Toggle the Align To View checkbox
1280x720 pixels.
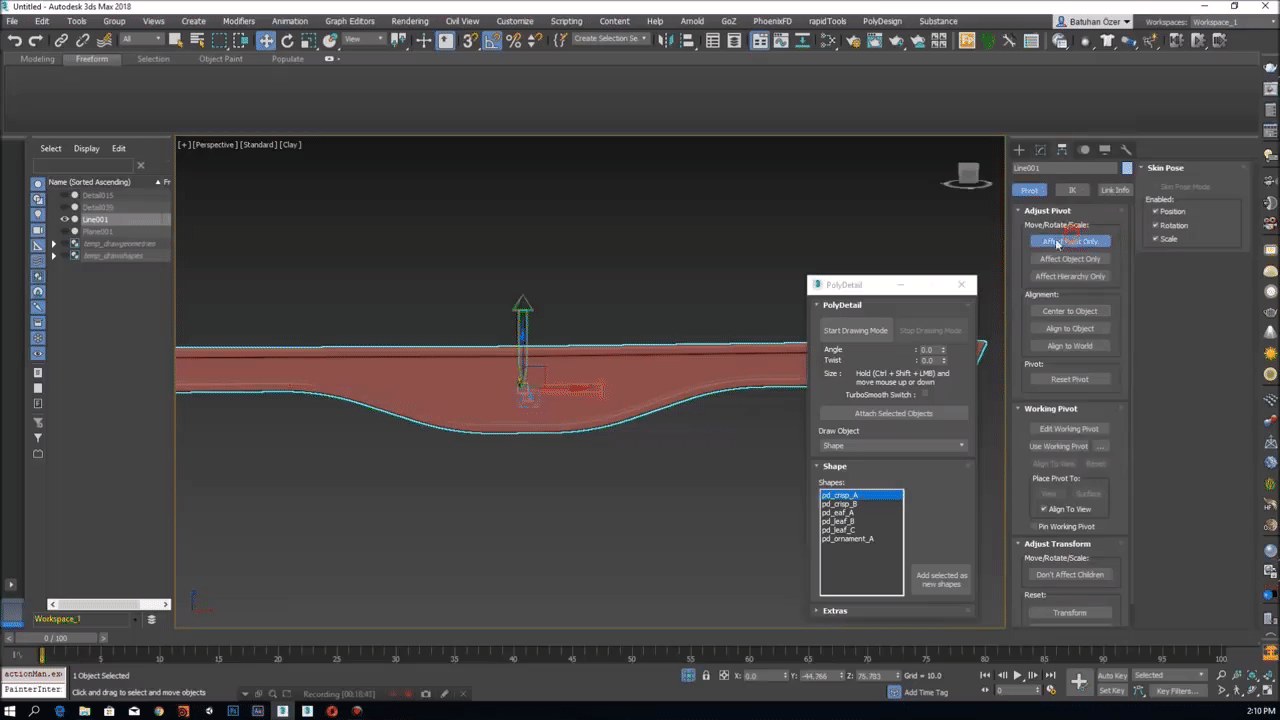pos(1043,509)
